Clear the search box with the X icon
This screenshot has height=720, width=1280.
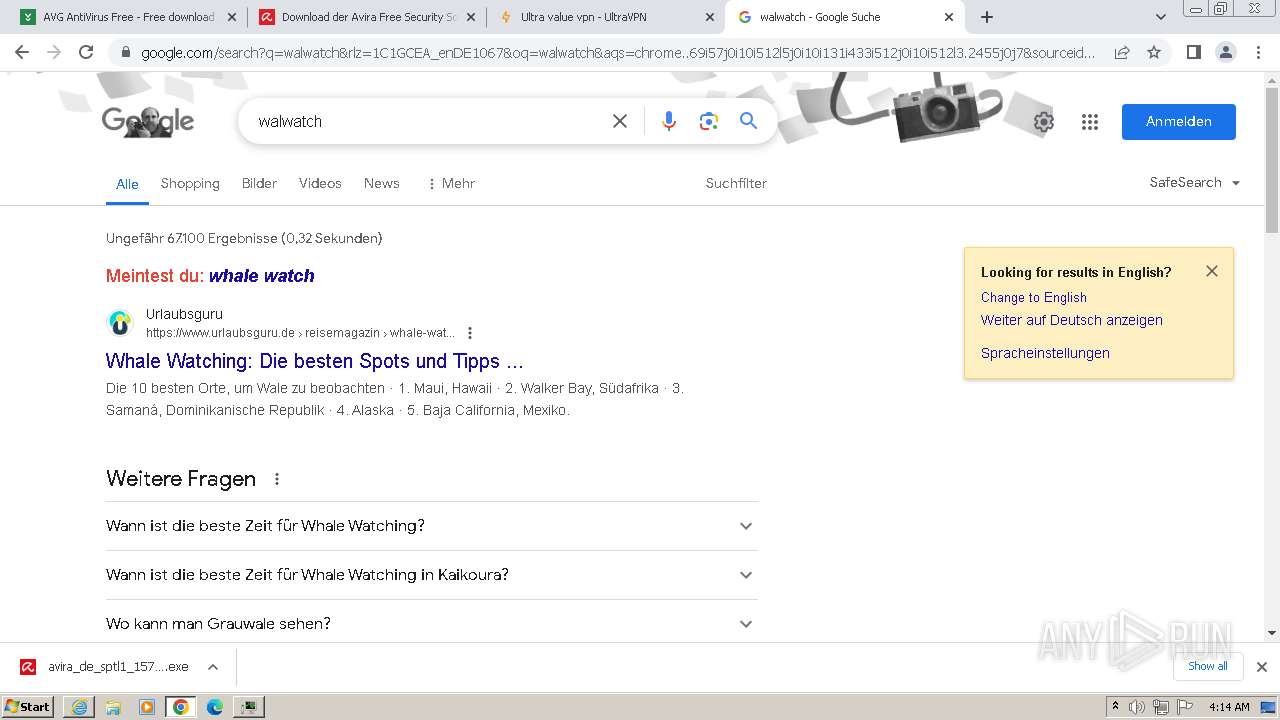point(620,121)
